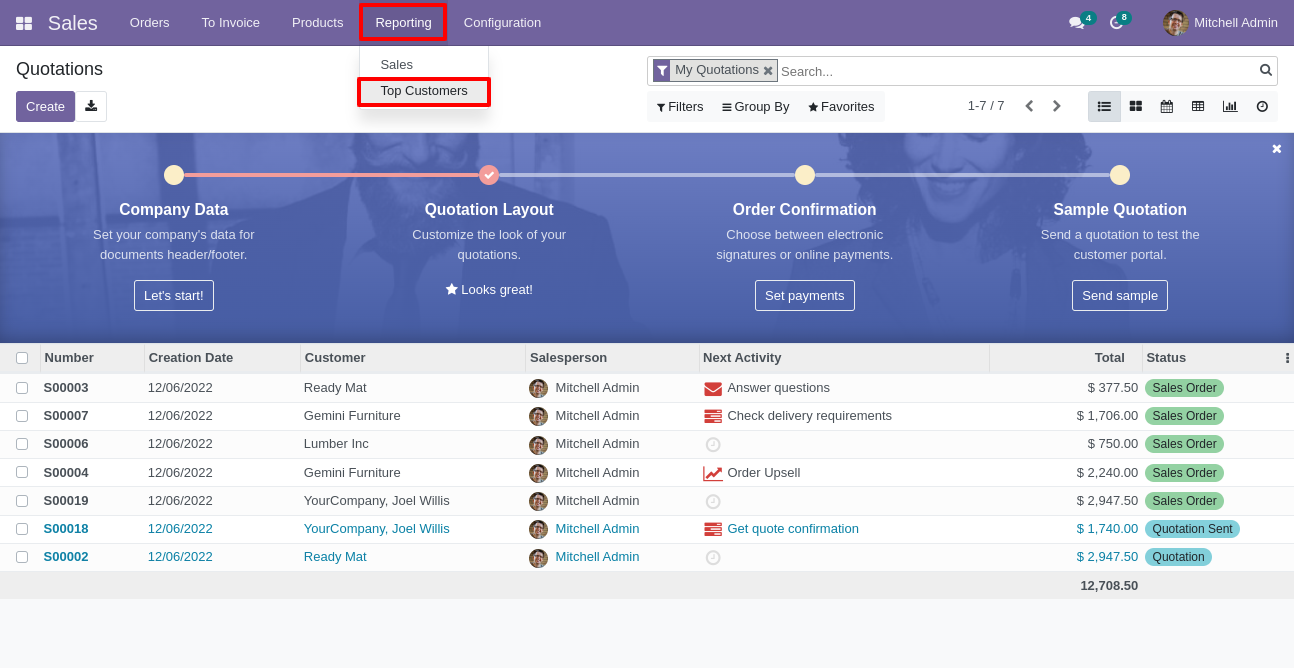Image resolution: width=1294 pixels, height=668 pixels.
Task: Go to next page arrow
Action: (1056, 106)
